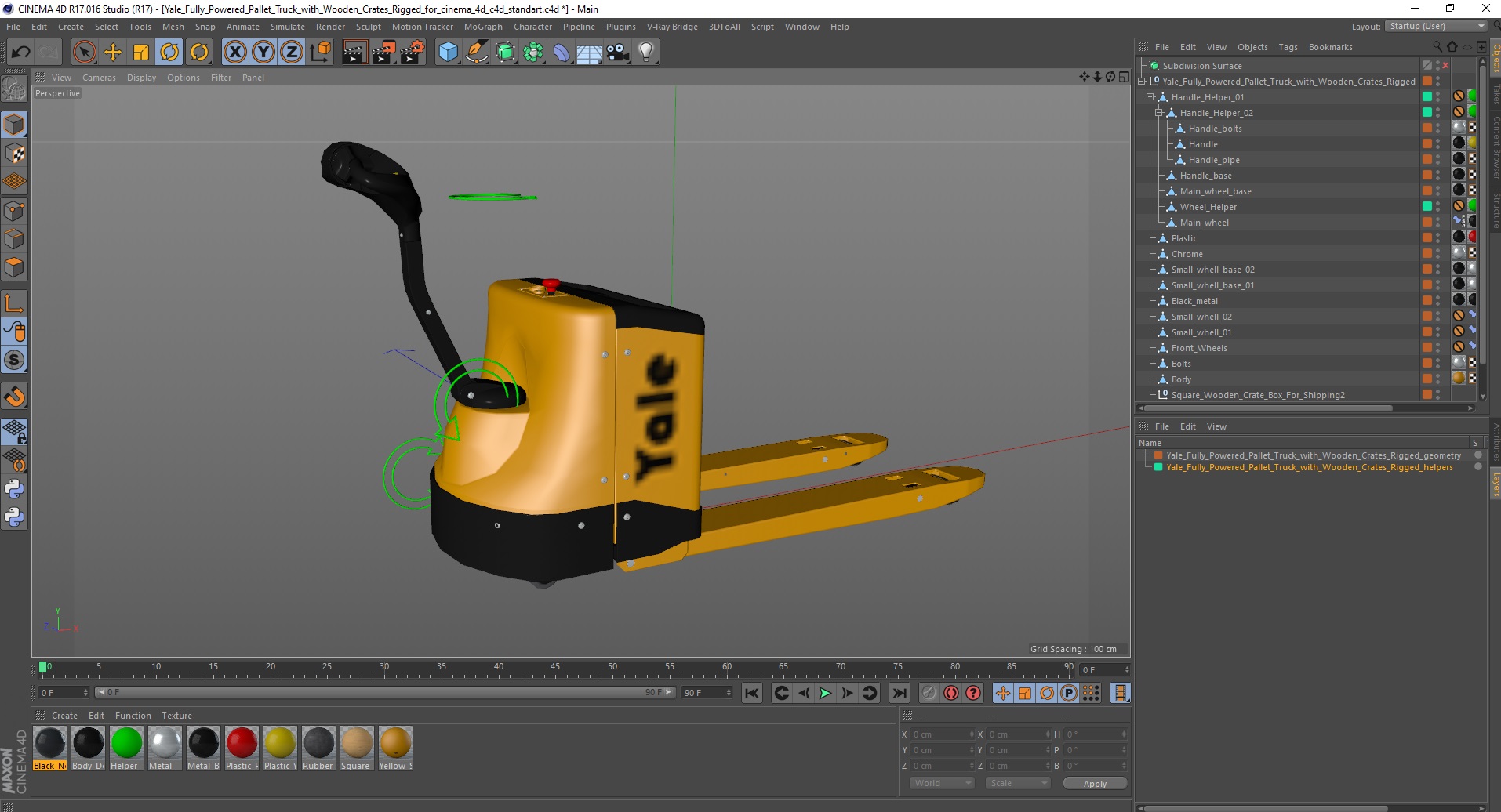Open the Deformer objects icon
Screen dimensions: 1501x812
coord(562,53)
